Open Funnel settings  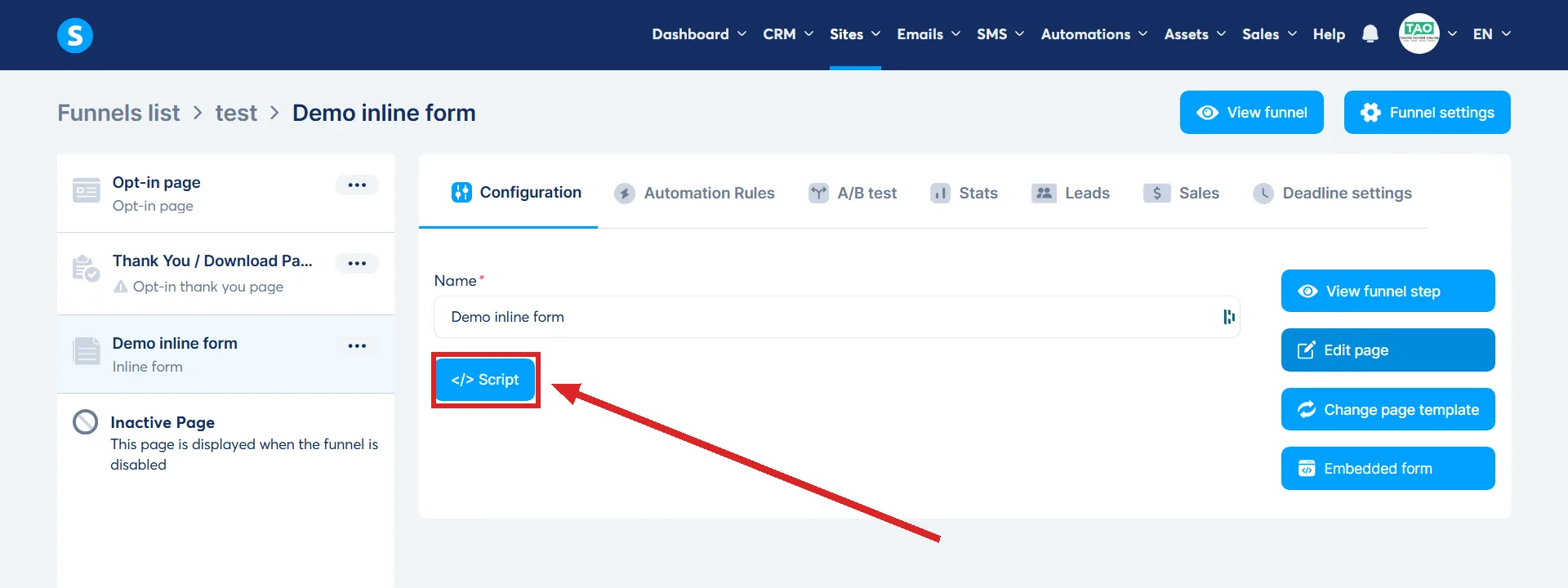pos(1427,113)
